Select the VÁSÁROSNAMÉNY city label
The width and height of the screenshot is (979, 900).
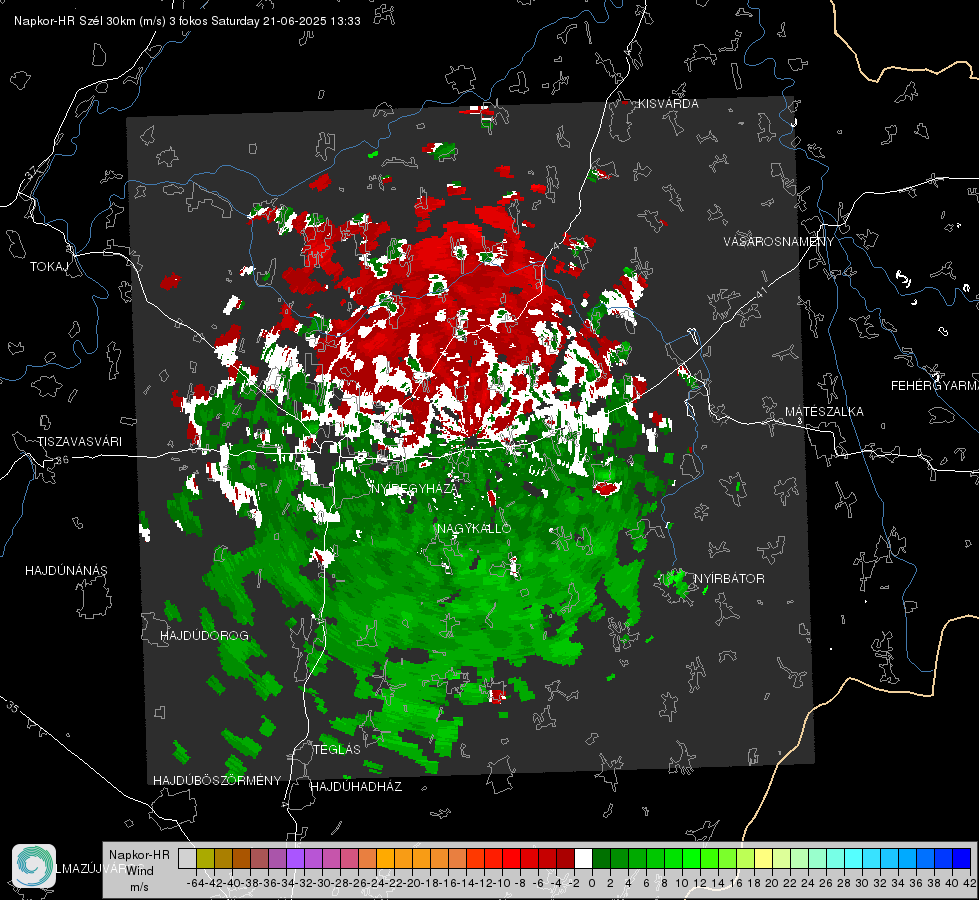pyautogui.click(x=779, y=241)
